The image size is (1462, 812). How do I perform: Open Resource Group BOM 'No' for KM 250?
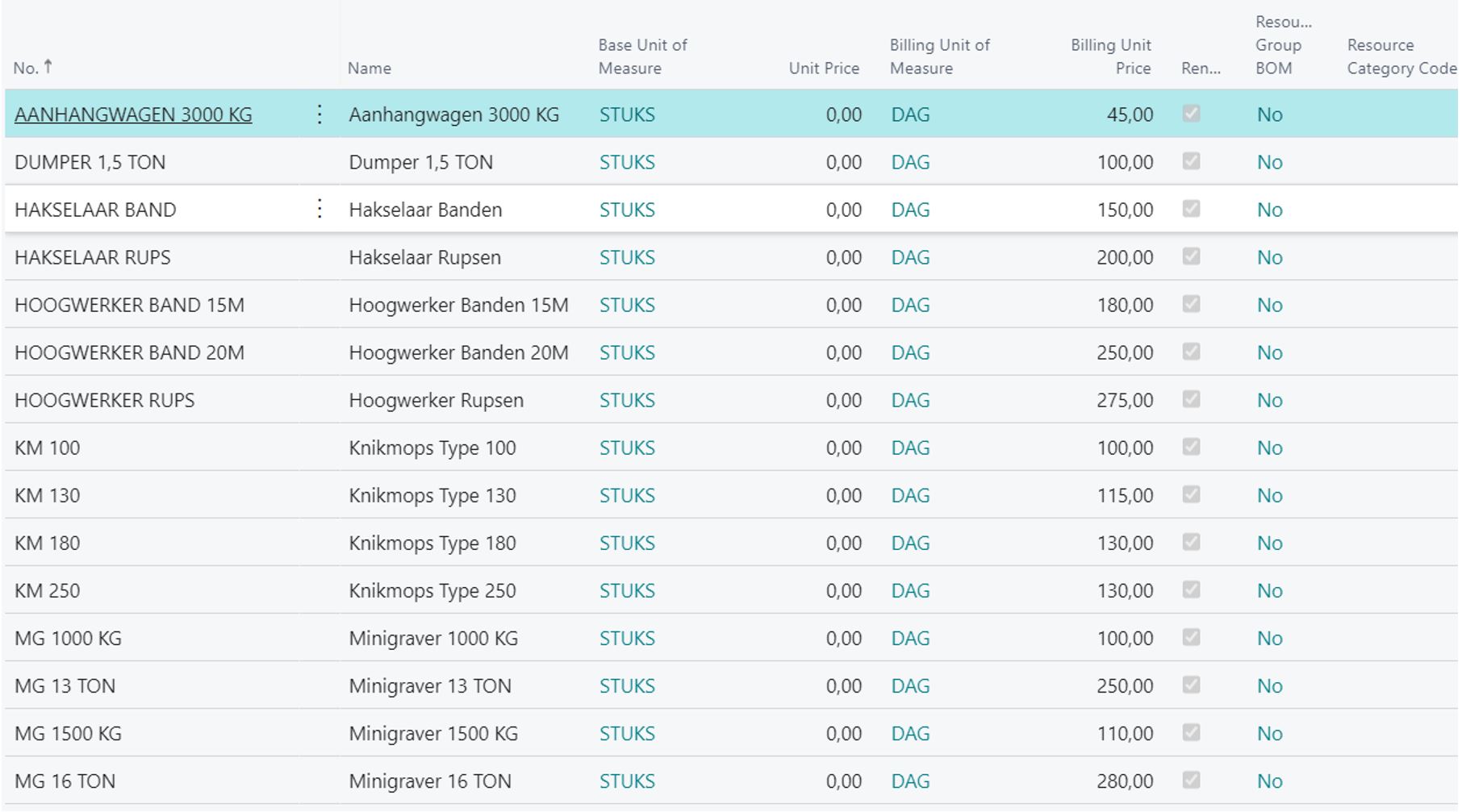point(1269,590)
